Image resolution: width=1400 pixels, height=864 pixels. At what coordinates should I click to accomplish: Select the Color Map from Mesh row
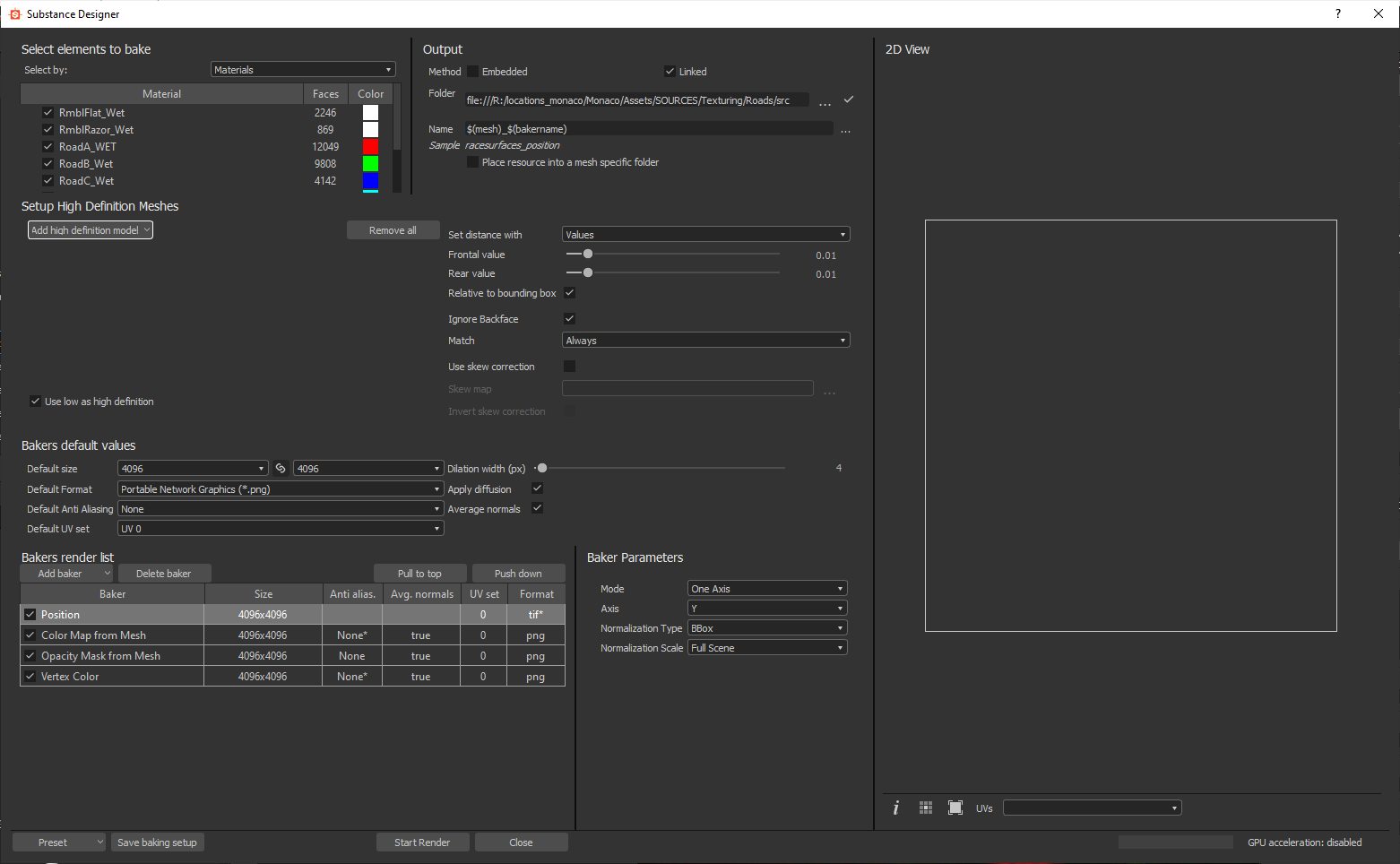coord(292,635)
